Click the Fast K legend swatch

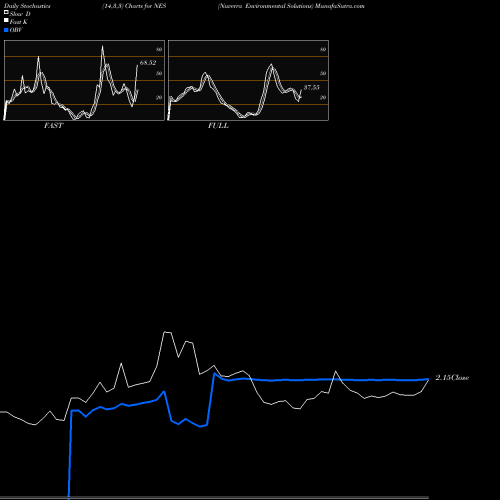6,20
